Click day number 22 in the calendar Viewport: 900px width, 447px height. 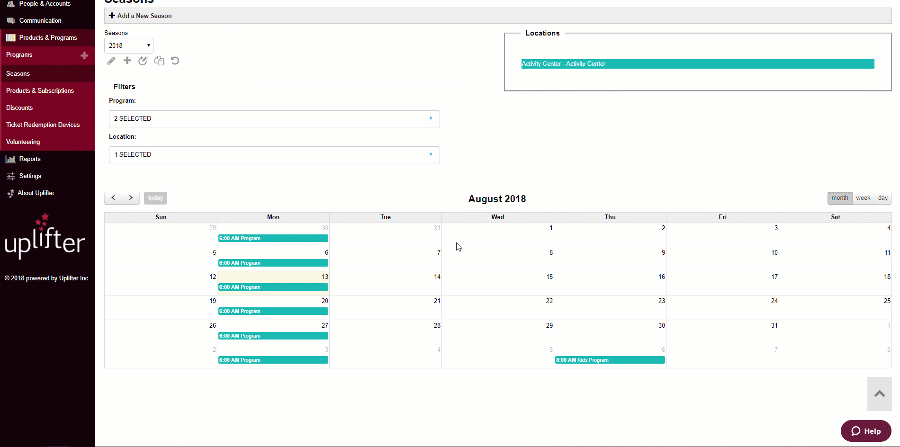click(x=549, y=301)
